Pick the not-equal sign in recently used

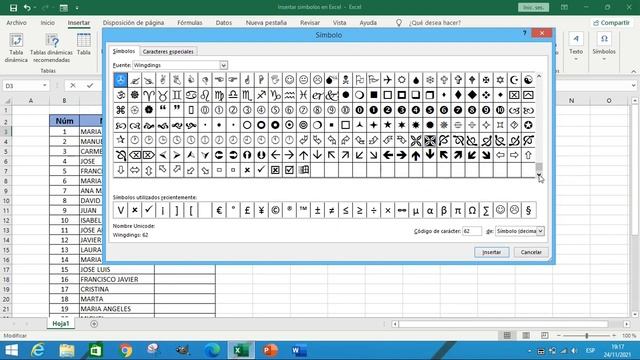point(331,210)
